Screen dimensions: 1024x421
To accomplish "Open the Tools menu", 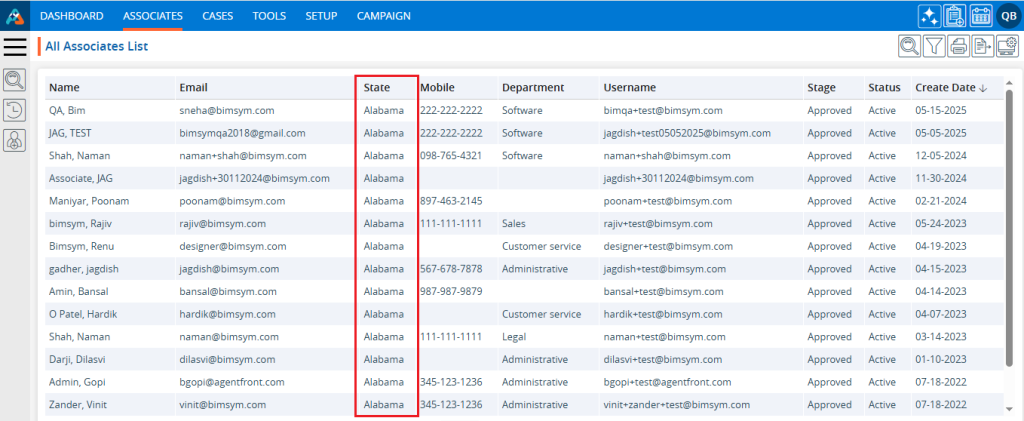I will click(269, 16).
